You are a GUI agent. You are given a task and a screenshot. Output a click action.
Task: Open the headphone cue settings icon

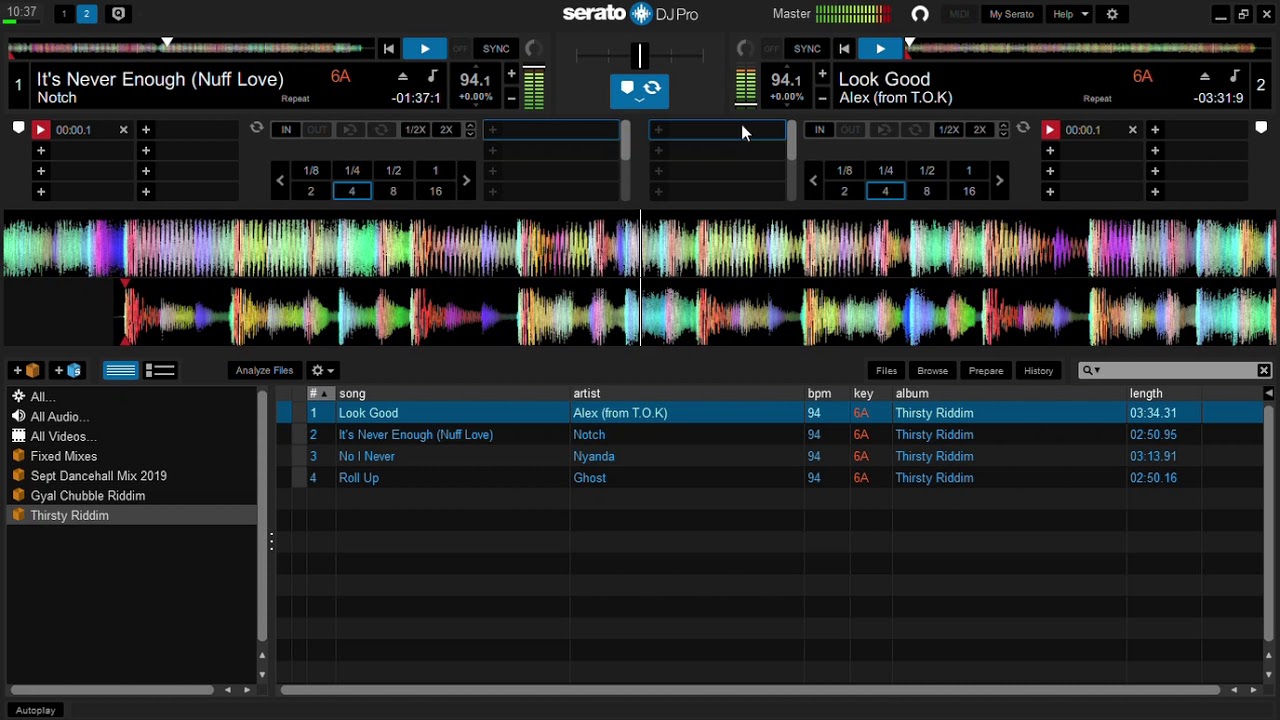click(x=920, y=14)
